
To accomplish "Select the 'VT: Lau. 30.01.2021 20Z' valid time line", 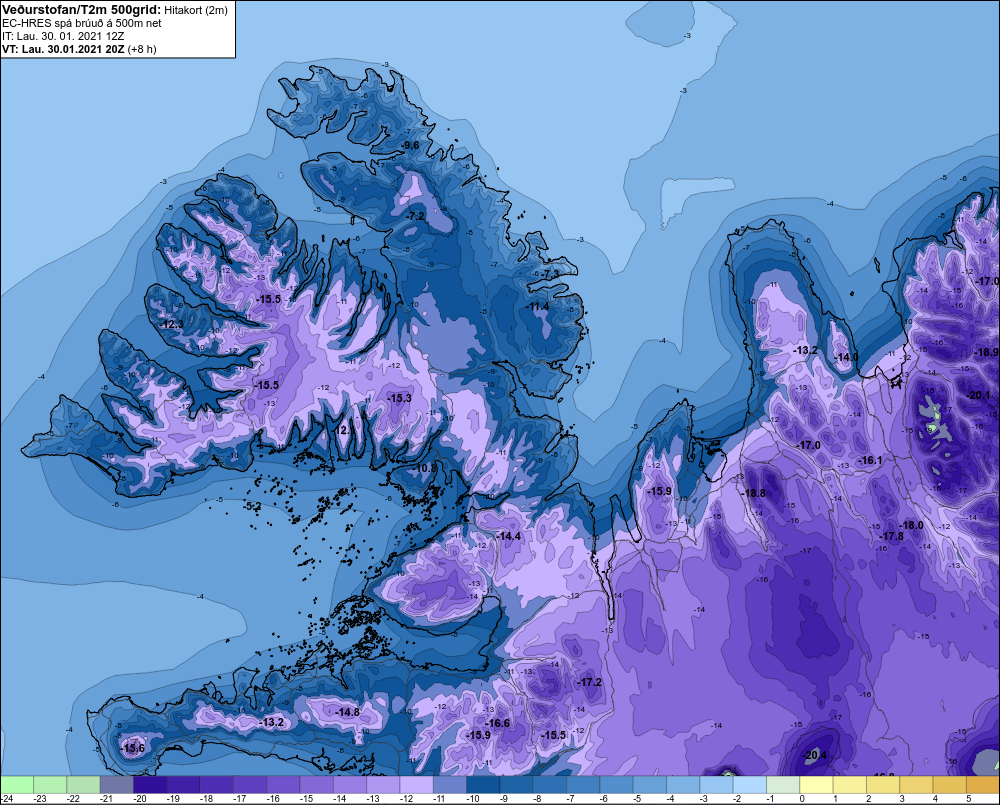I will click(63, 49).
